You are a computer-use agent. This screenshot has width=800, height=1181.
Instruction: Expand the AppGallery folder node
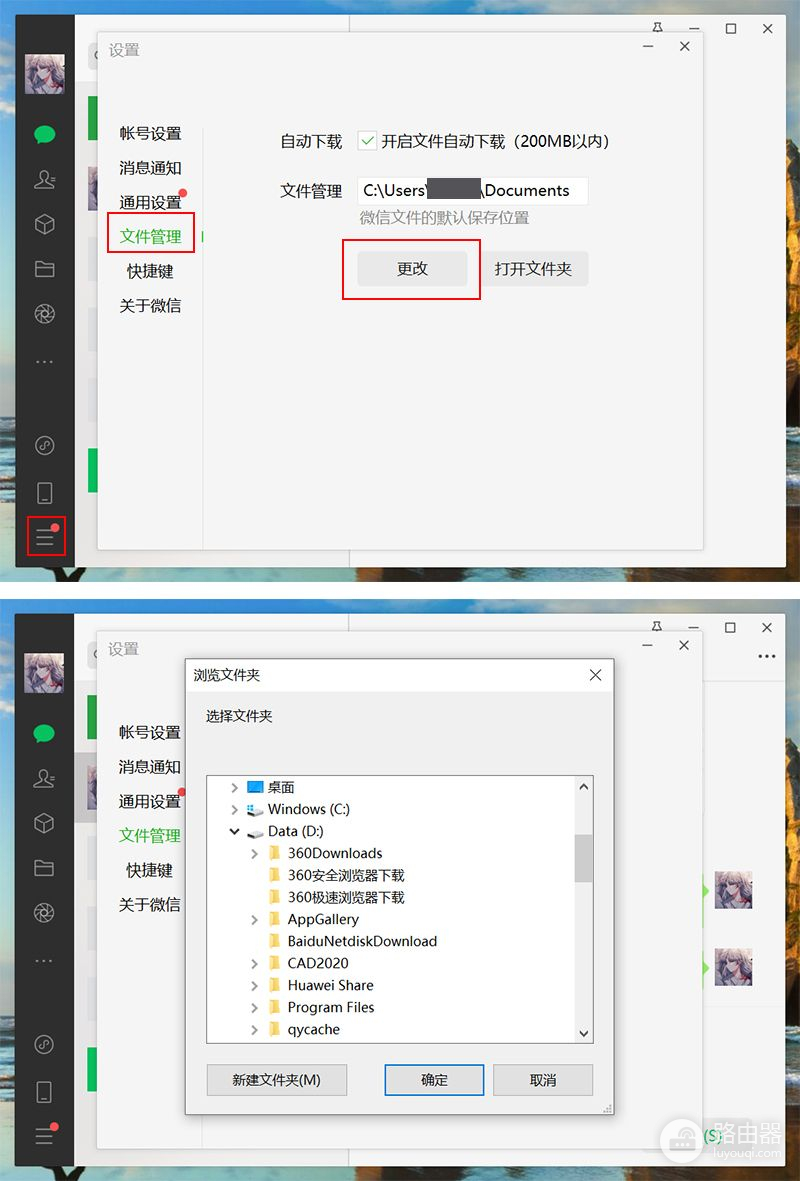(x=255, y=920)
